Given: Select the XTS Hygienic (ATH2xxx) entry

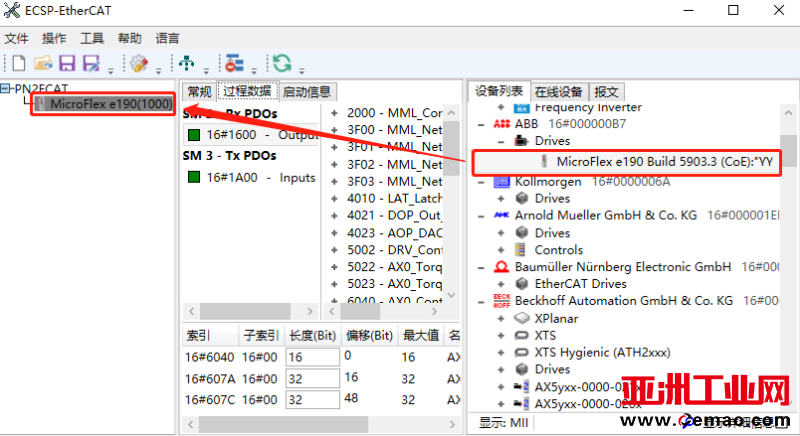Looking at the screenshot, I should click(x=602, y=352).
